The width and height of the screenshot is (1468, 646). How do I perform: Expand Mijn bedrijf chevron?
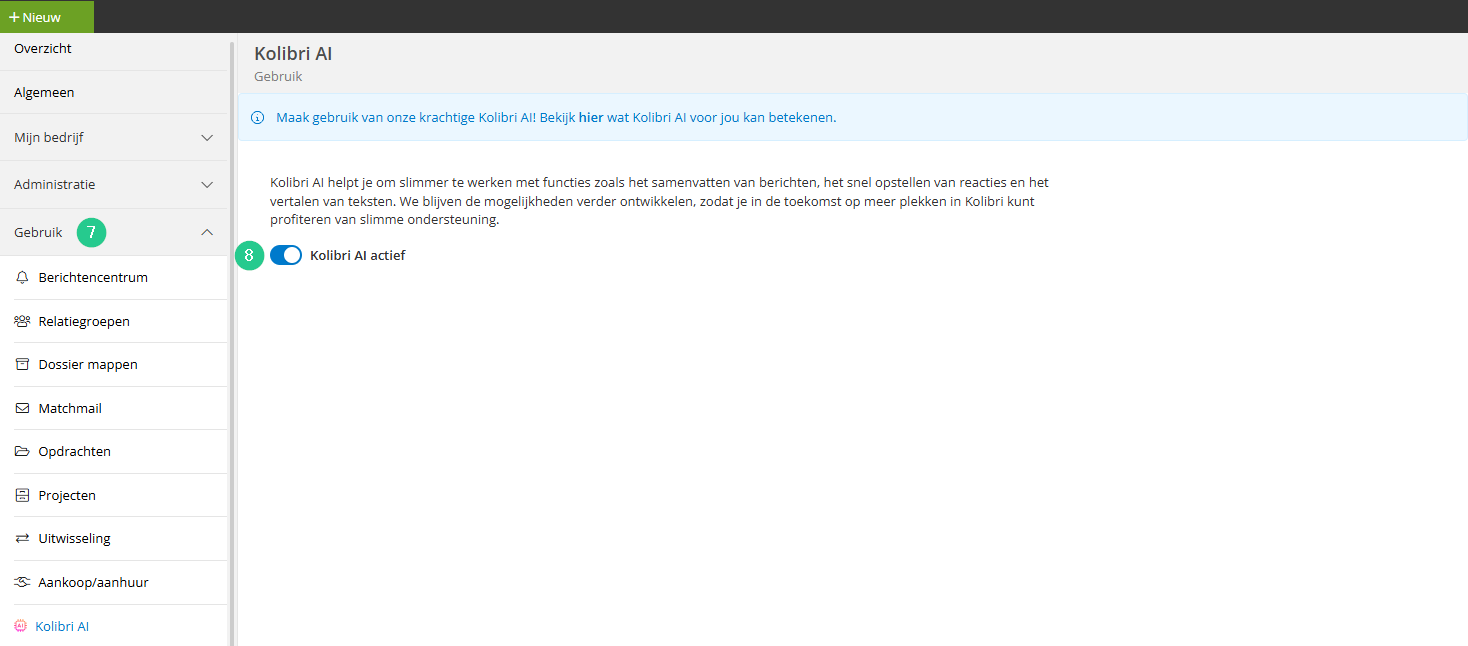(x=207, y=138)
